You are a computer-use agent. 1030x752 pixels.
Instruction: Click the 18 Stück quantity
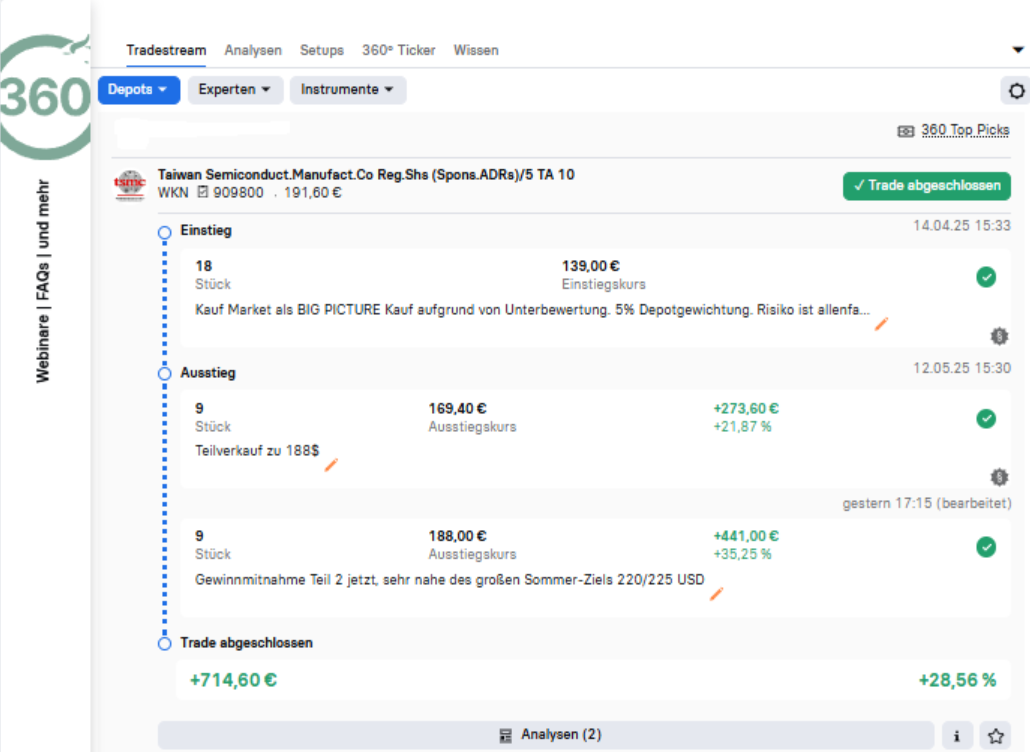point(213,275)
